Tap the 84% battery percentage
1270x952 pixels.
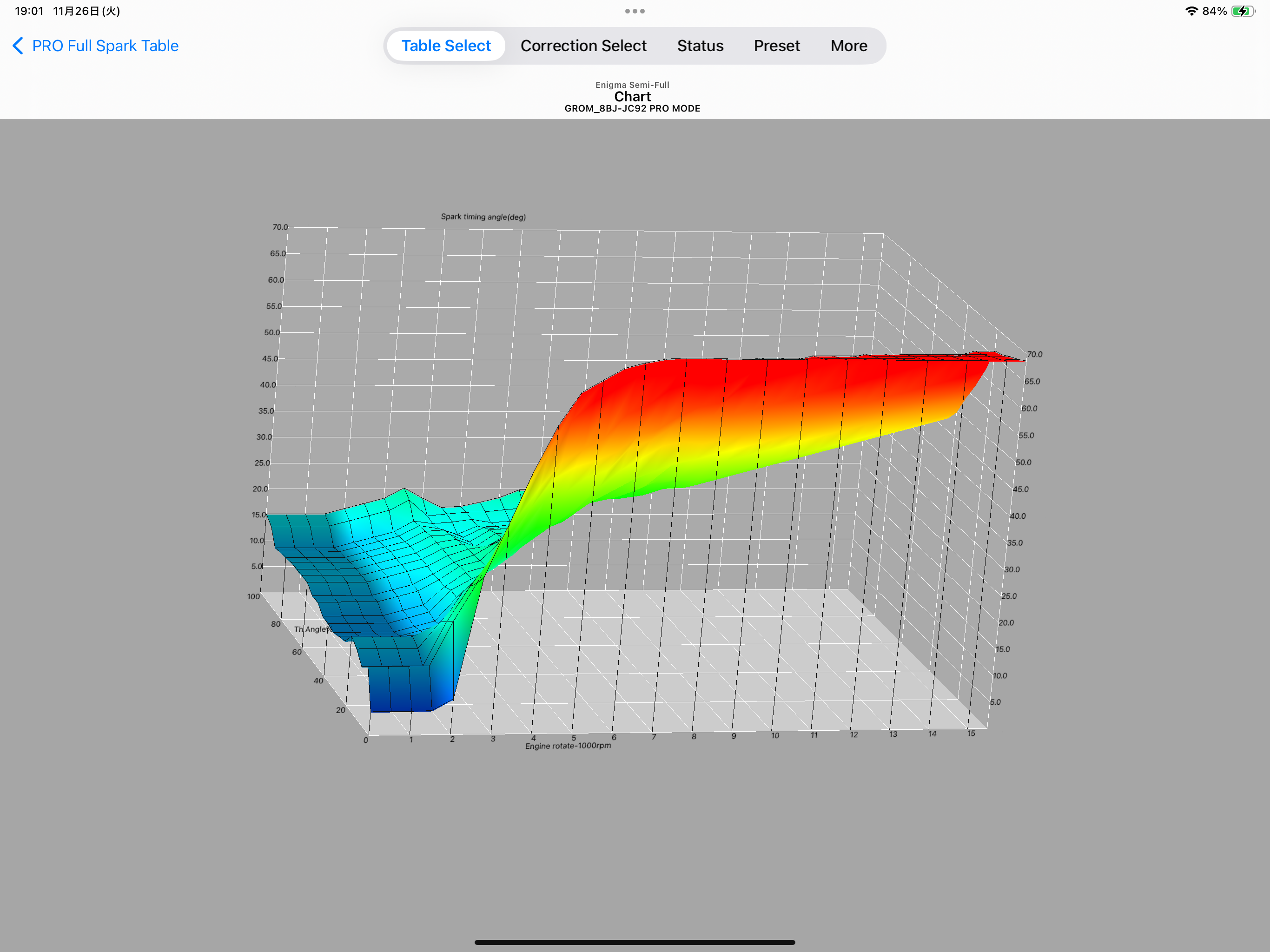1214,11
